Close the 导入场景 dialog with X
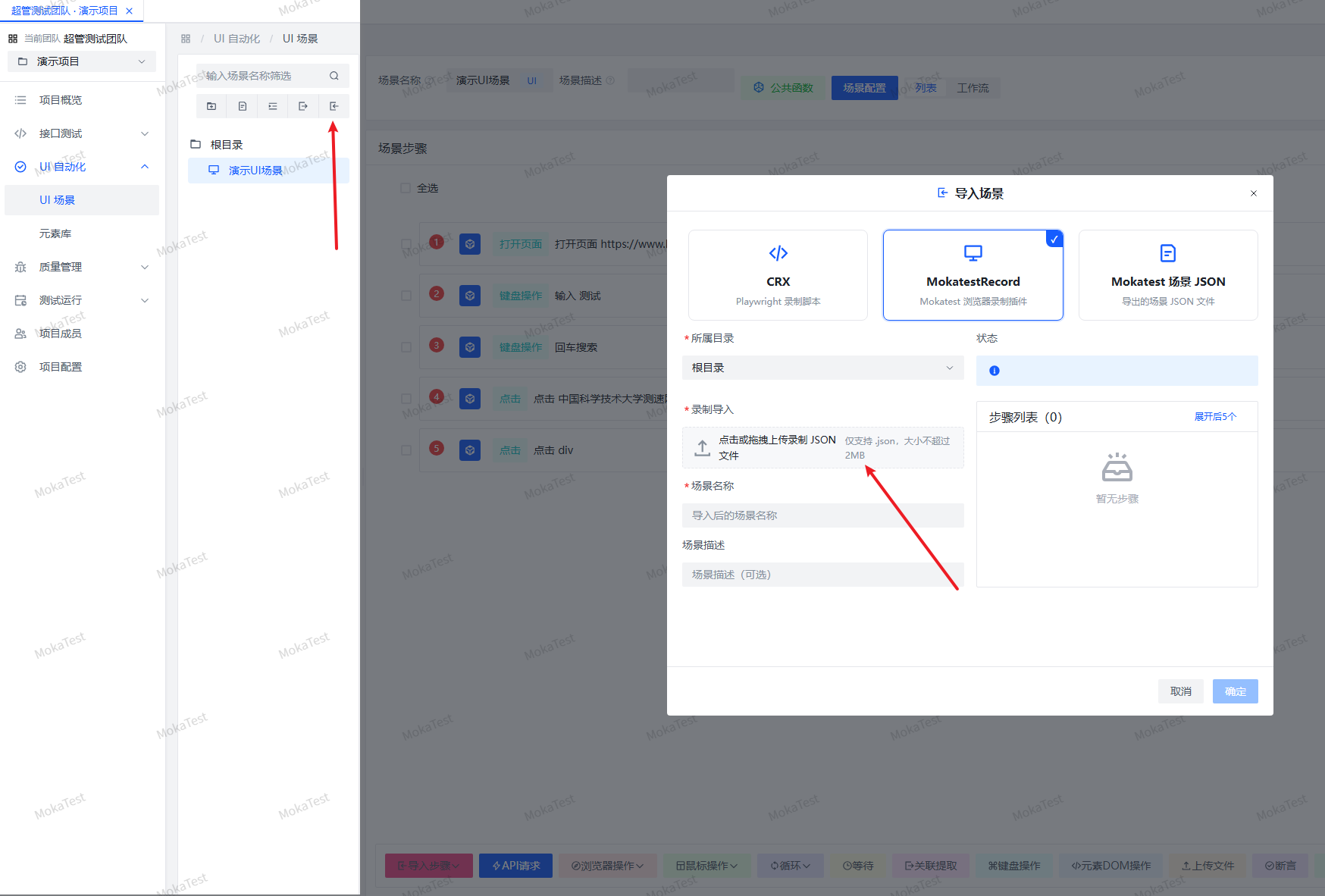Viewport: 1325px width, 896px height. (x=1254, y=193)
